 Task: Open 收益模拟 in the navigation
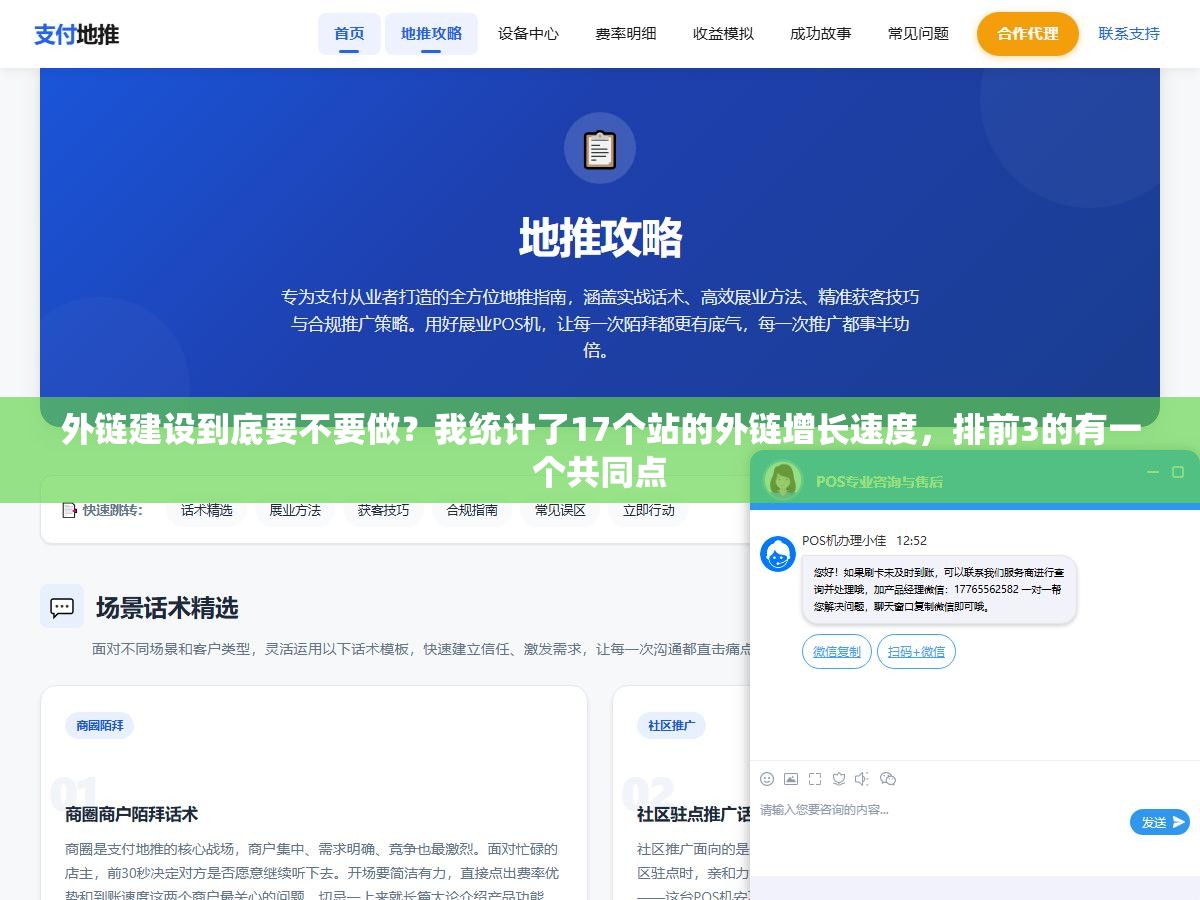723,33
